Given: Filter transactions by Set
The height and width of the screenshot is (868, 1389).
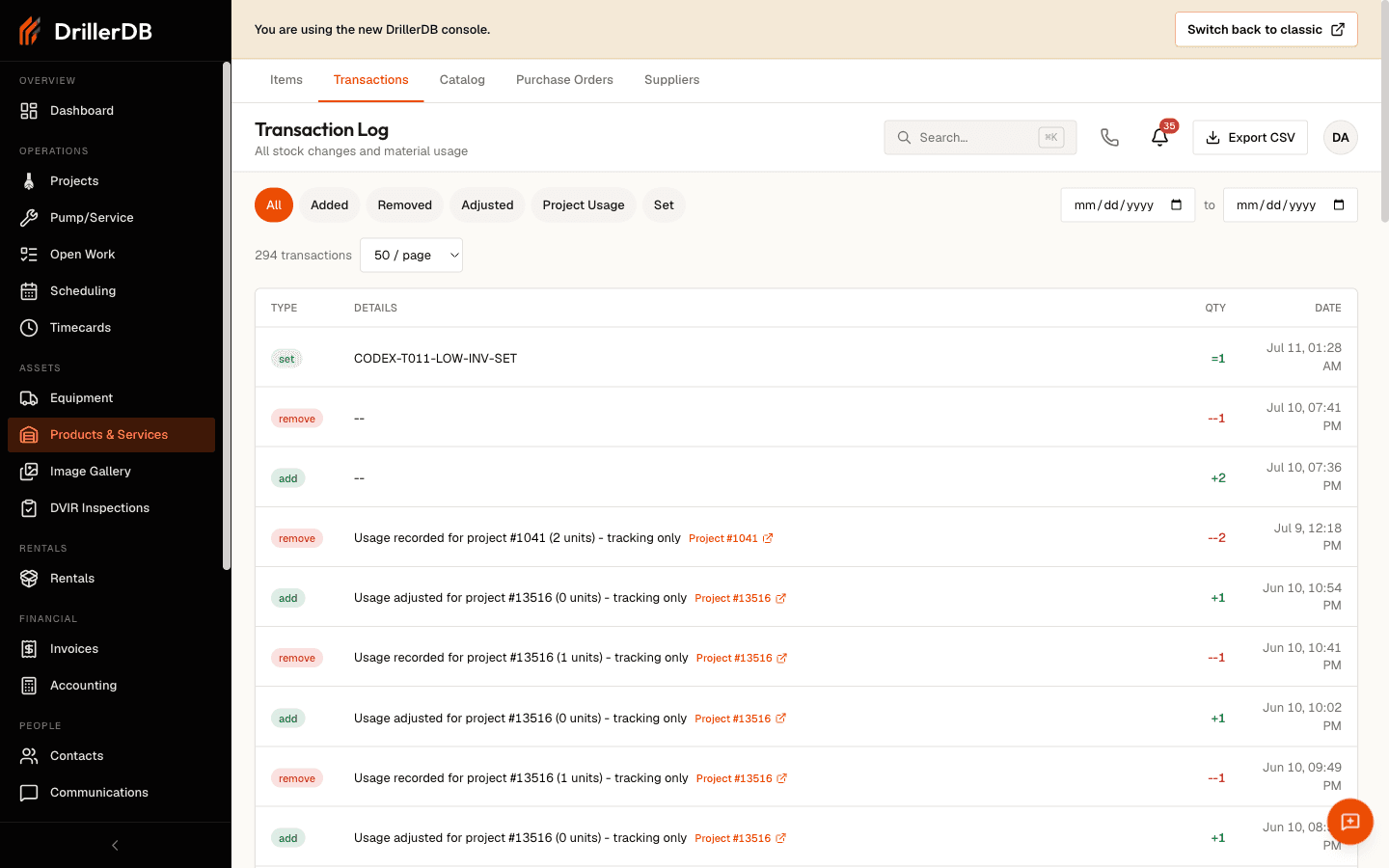Looking at the screenshot, I should pyautogui.click(x=664, y=205).
